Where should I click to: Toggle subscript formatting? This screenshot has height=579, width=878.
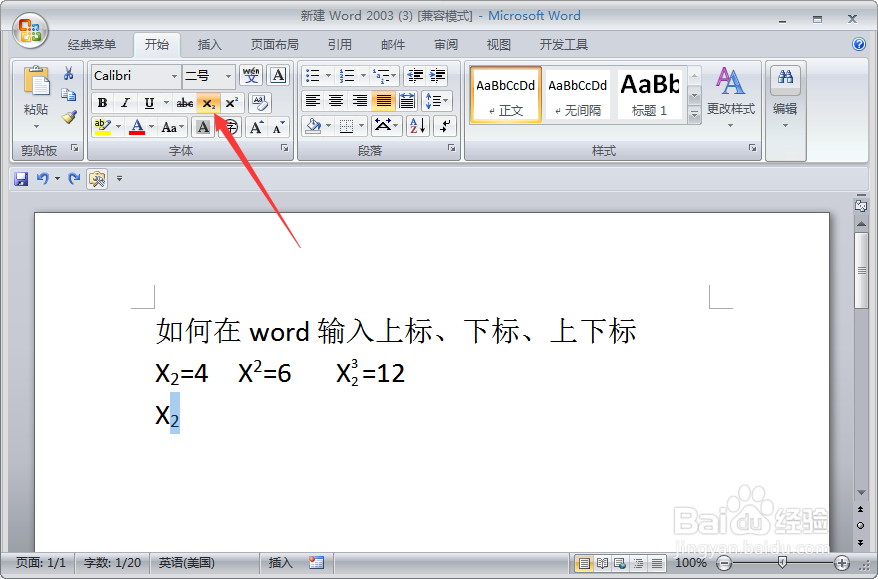(210, 103)
